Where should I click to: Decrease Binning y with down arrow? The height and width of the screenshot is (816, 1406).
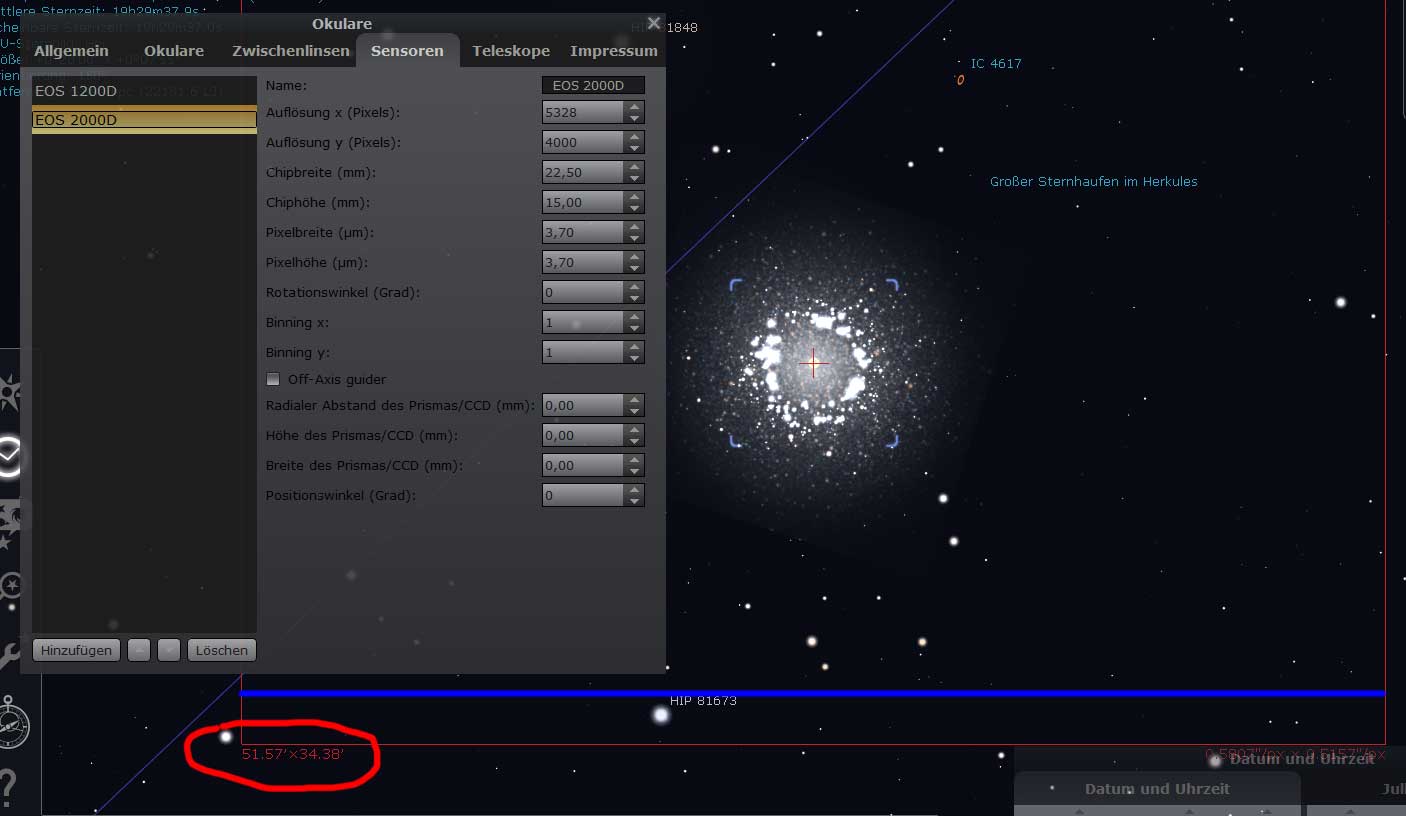point(634,358)
